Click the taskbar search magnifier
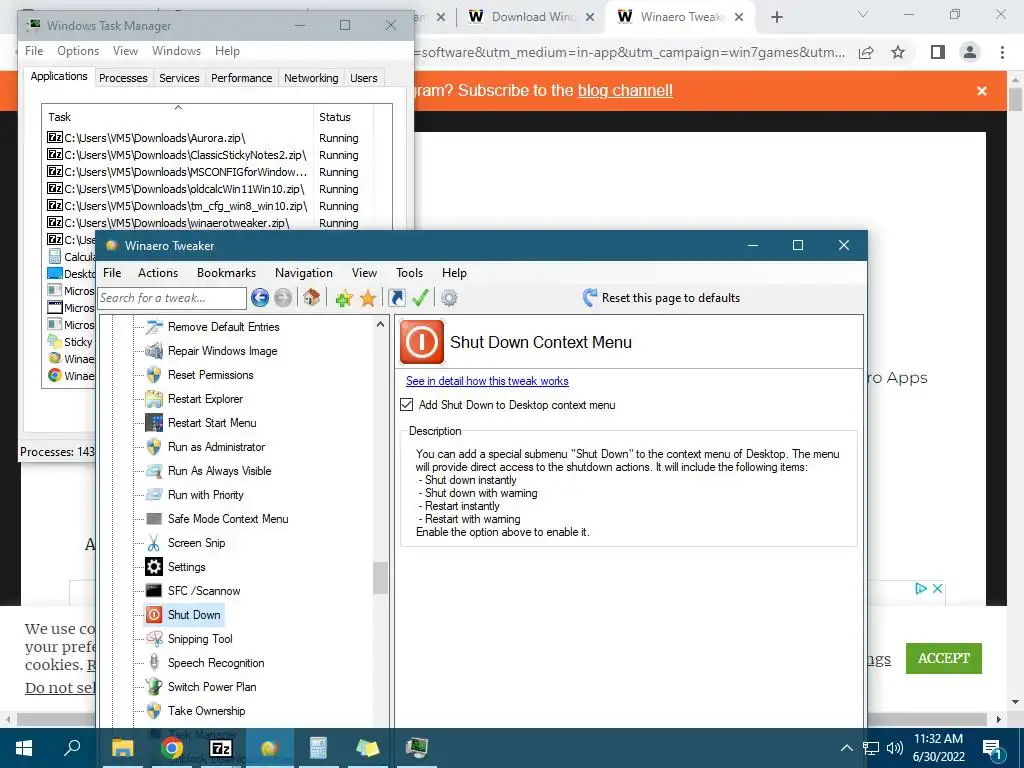 [72, 748]
